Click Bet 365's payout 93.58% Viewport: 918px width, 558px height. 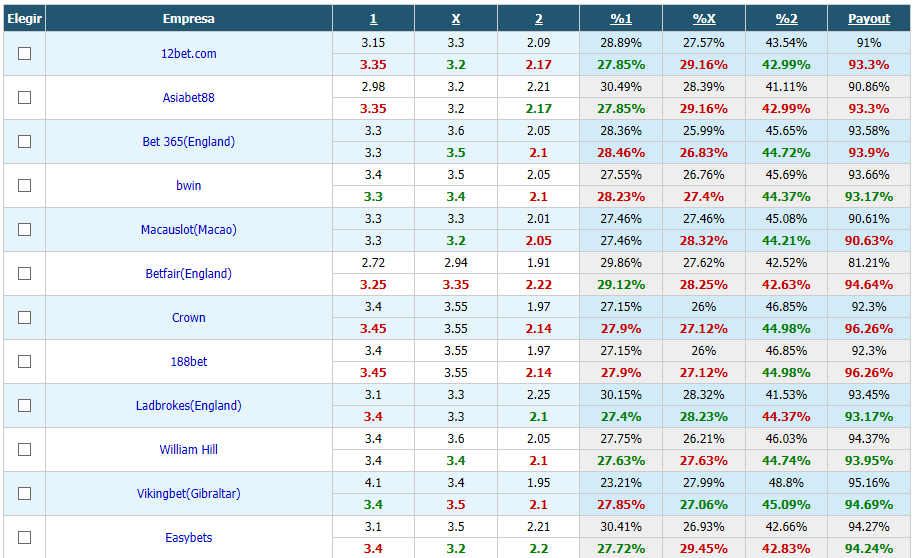tap(869, 131)
